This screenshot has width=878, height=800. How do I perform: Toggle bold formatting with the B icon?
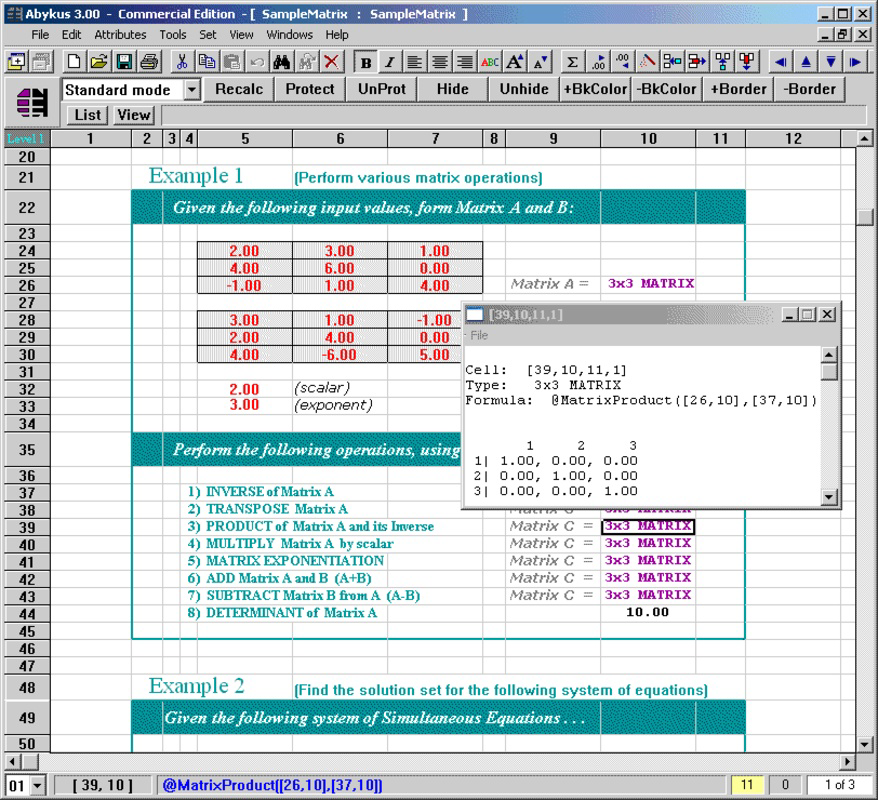click(366, 62)
